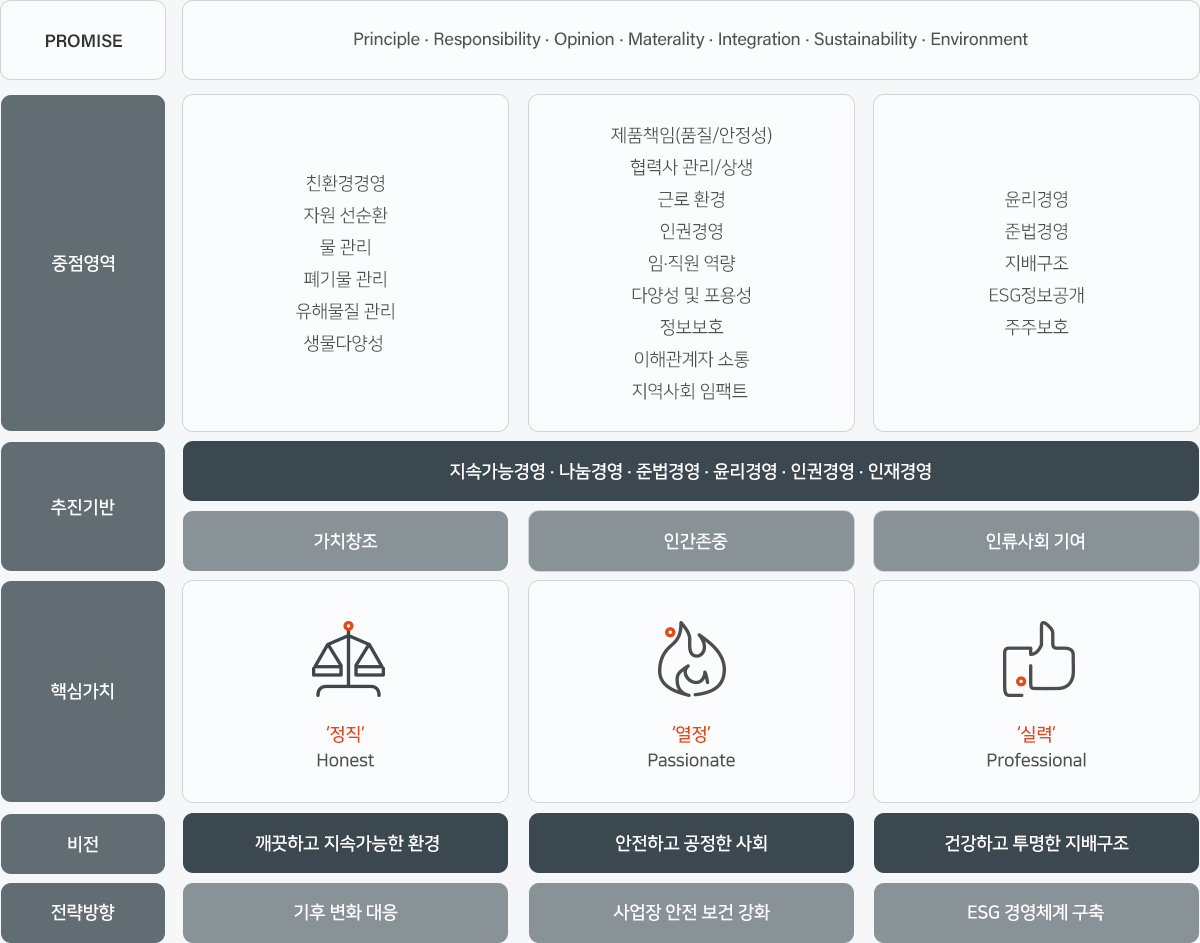The image size is (1200, 943).
Task: Click the 전략방향 side label
Action: 83,912
